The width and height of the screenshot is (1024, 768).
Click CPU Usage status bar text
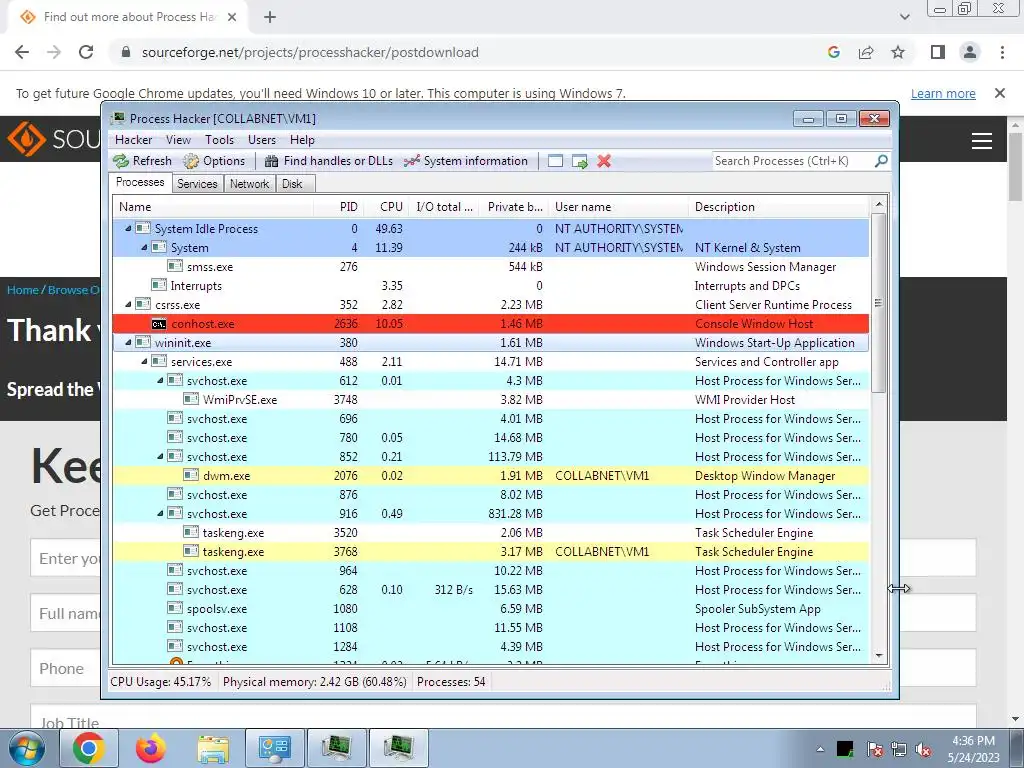coord(161,682)
